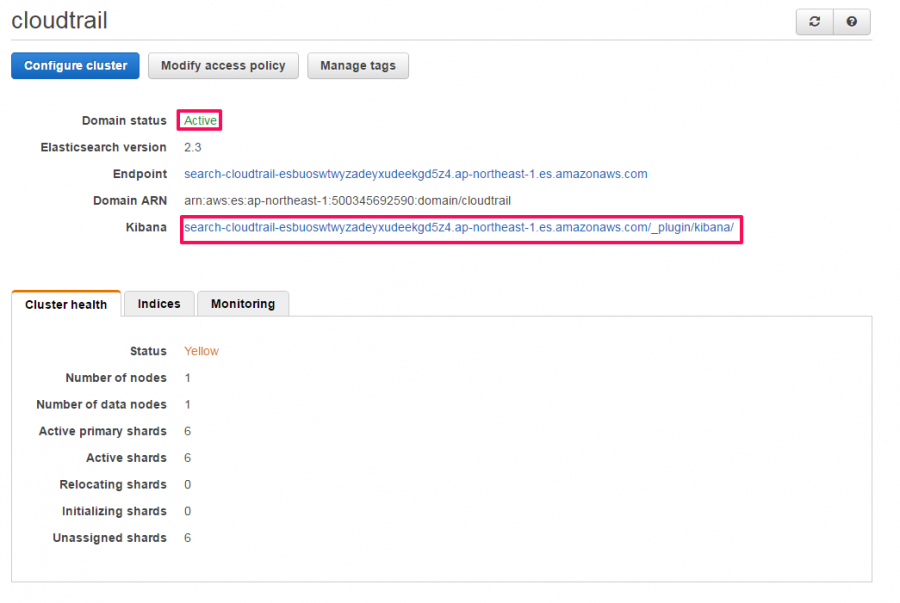Switch to the Indices tab

pyautogui.click(x=159, y=304)
